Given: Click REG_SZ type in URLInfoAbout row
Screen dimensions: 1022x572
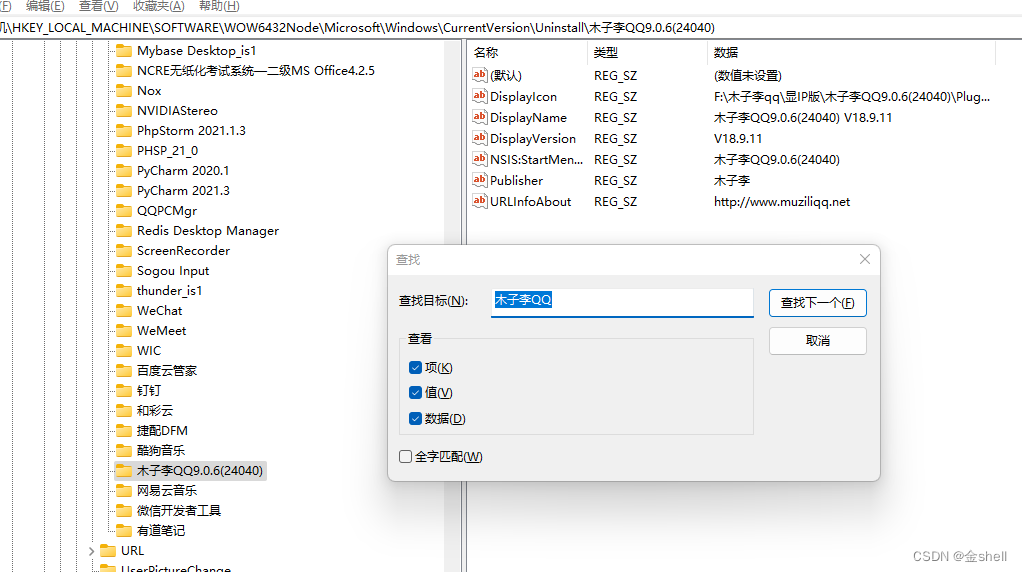Looking at the screenshot, I should (615, 202).
